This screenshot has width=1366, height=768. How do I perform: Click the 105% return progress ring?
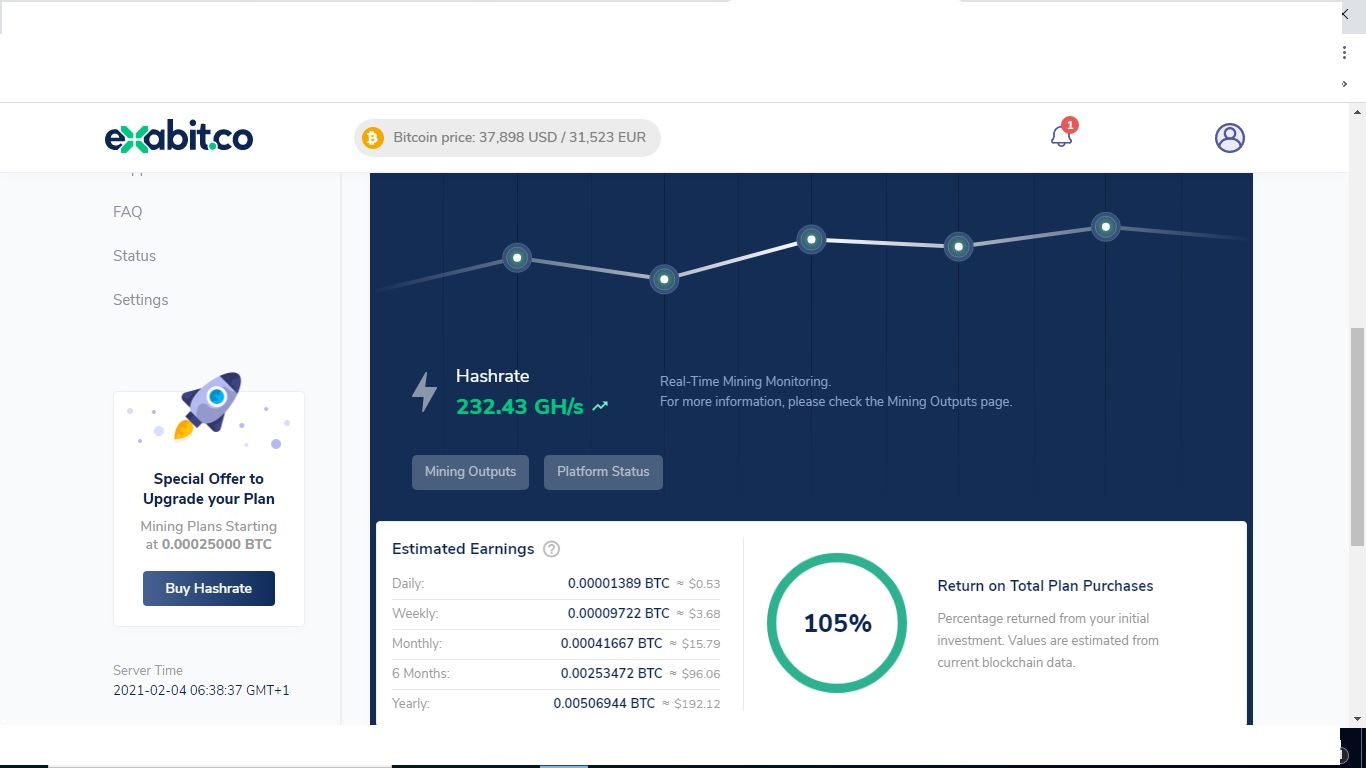tap(837, 623)
